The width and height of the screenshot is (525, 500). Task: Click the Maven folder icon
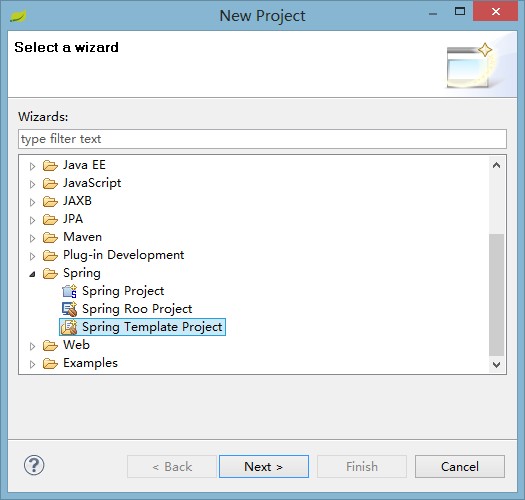point(50,237)
